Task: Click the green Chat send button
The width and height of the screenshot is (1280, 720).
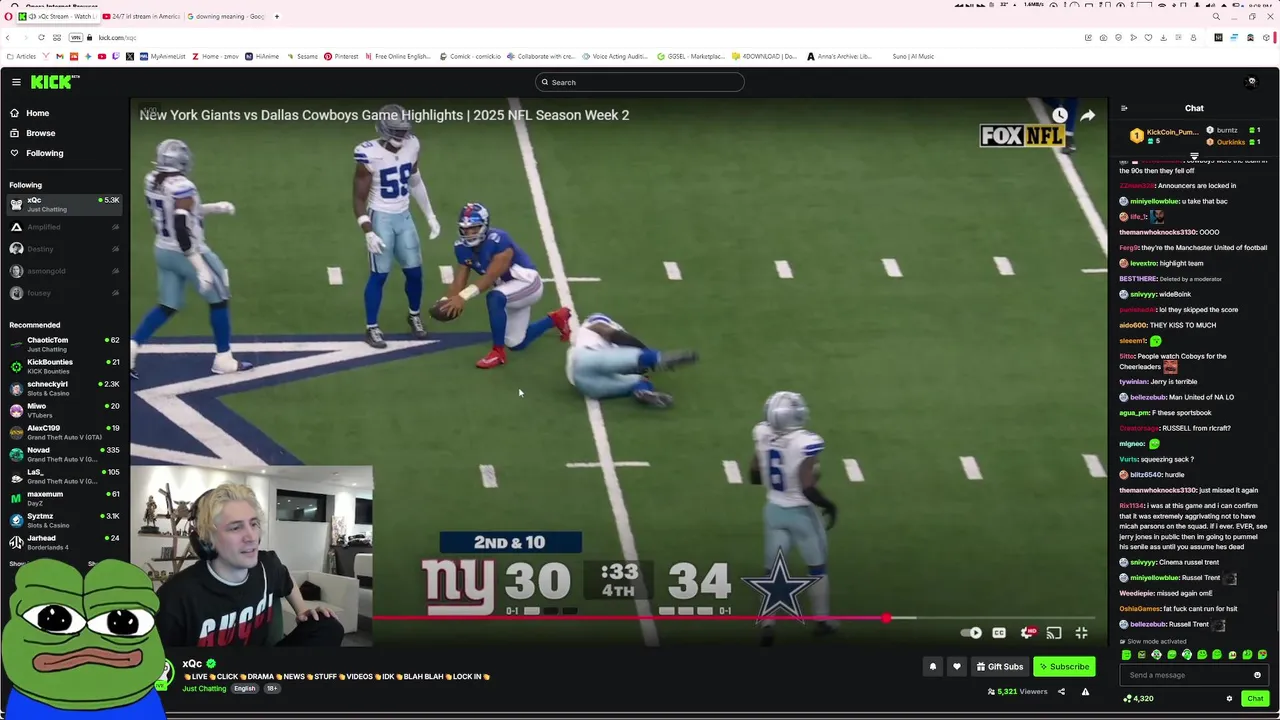Action: click(x=1255, y=699)
